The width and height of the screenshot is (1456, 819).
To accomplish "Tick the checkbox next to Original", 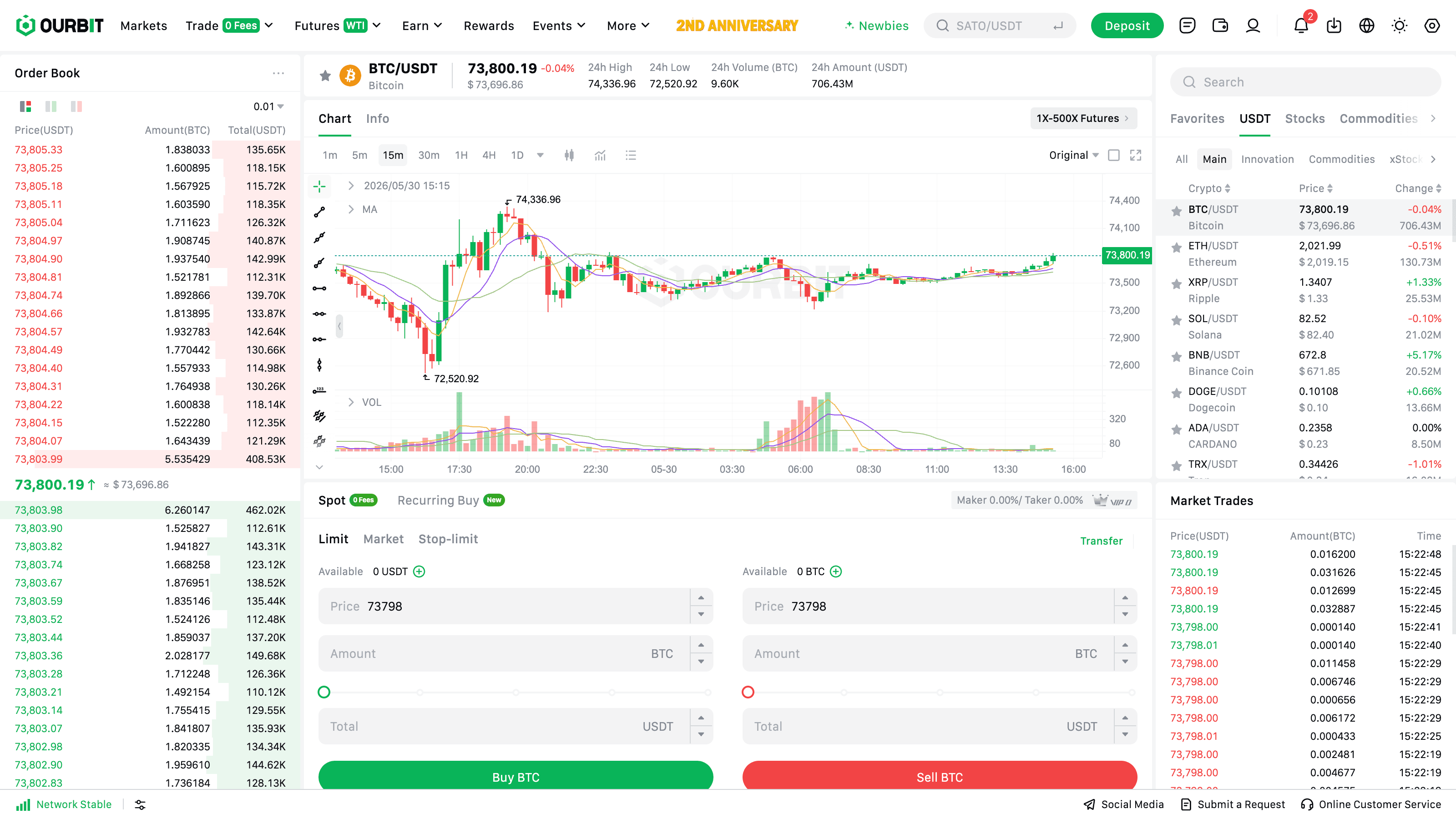I will click(1113, 155).
